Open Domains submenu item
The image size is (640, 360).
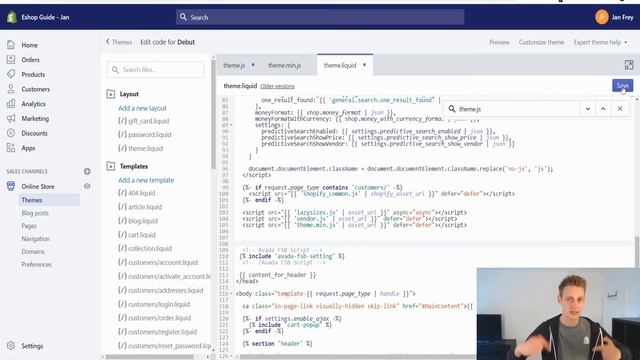[x=33, y=251]
